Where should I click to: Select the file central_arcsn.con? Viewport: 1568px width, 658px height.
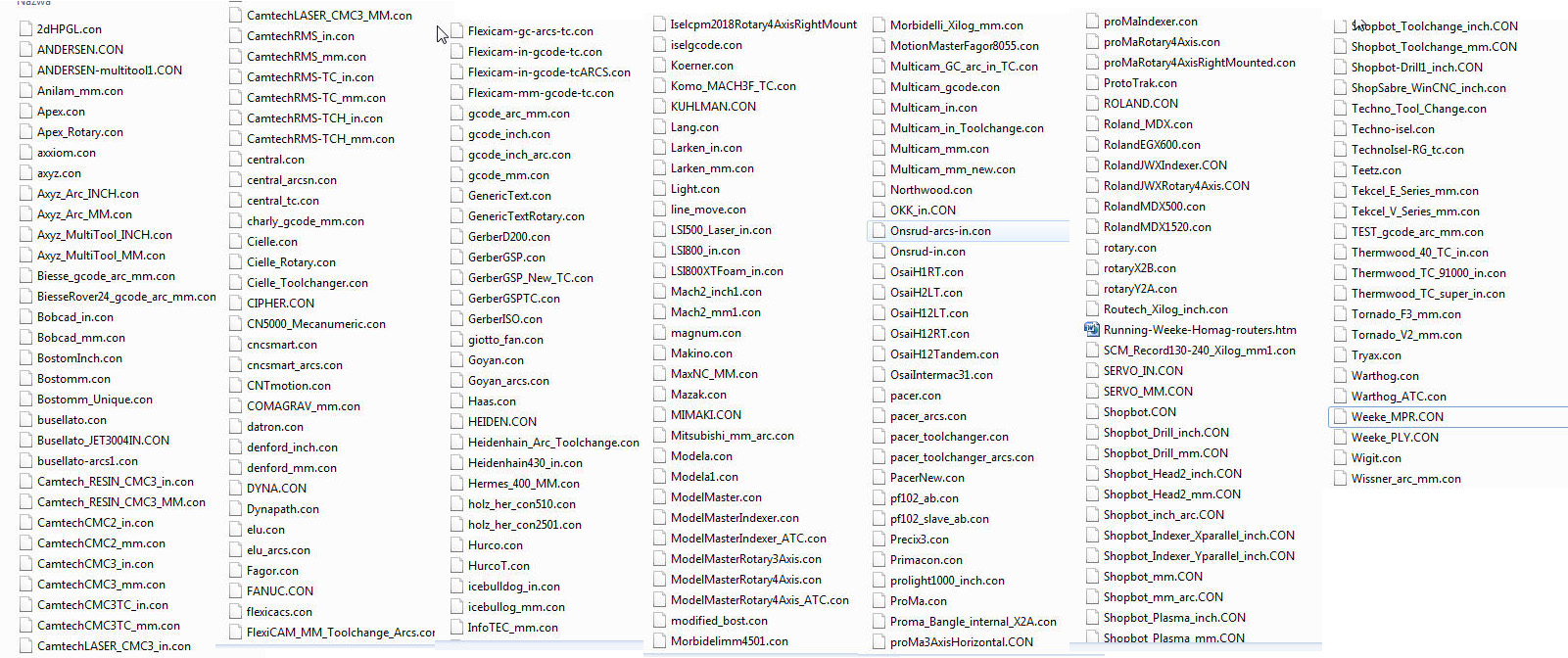(292, 180)
